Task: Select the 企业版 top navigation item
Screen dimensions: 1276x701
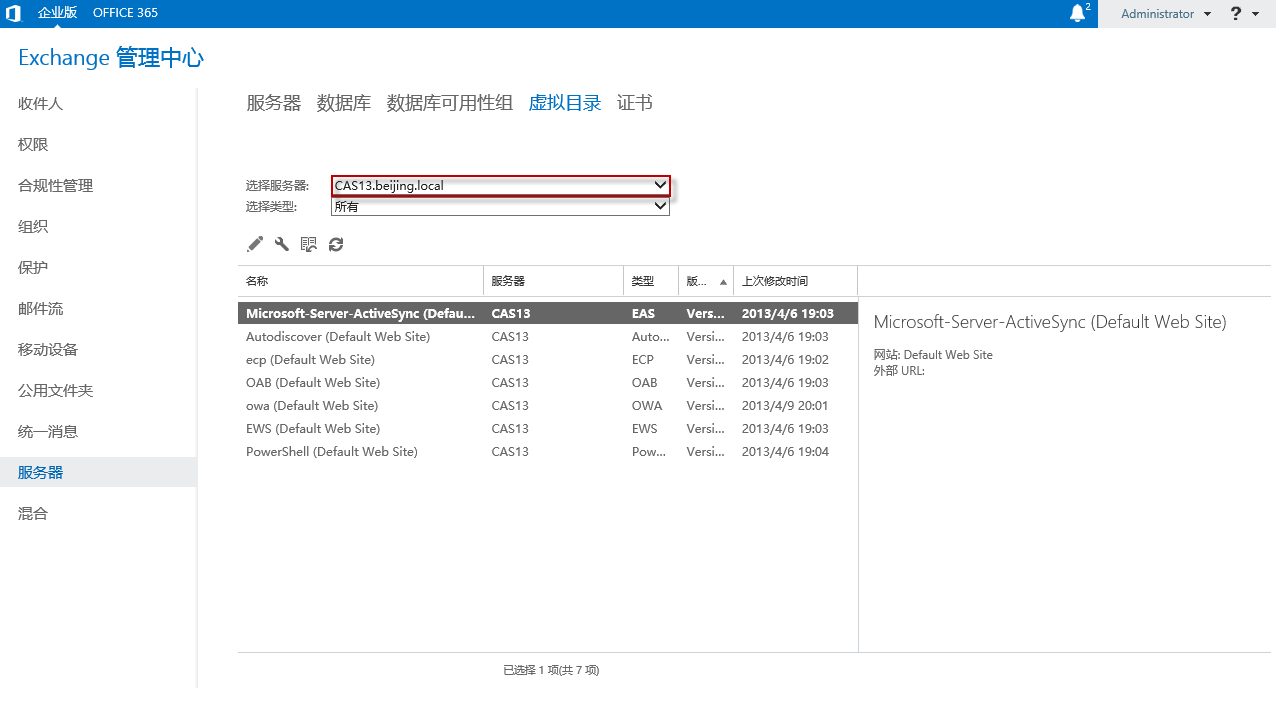Action: pos(58,13)
